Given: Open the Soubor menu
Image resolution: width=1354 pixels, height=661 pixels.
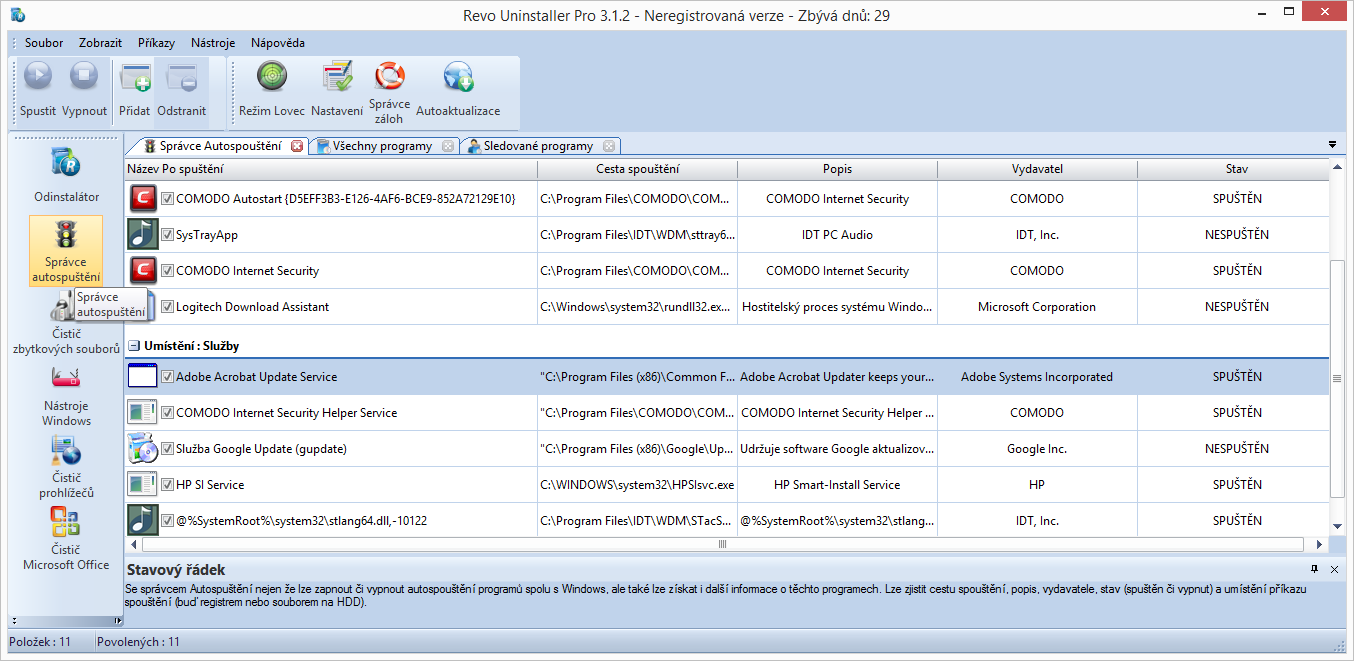Looking at the screenshot, I should [x=44, y=43].
